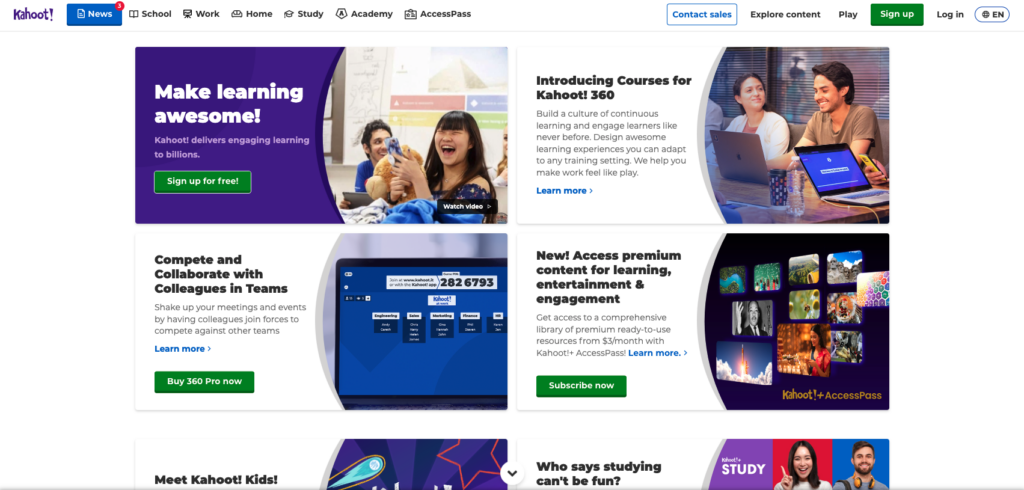This screenshot has height=490, width=1024.
Task: Click the Academy badge icon item
Action: (364, 14)
